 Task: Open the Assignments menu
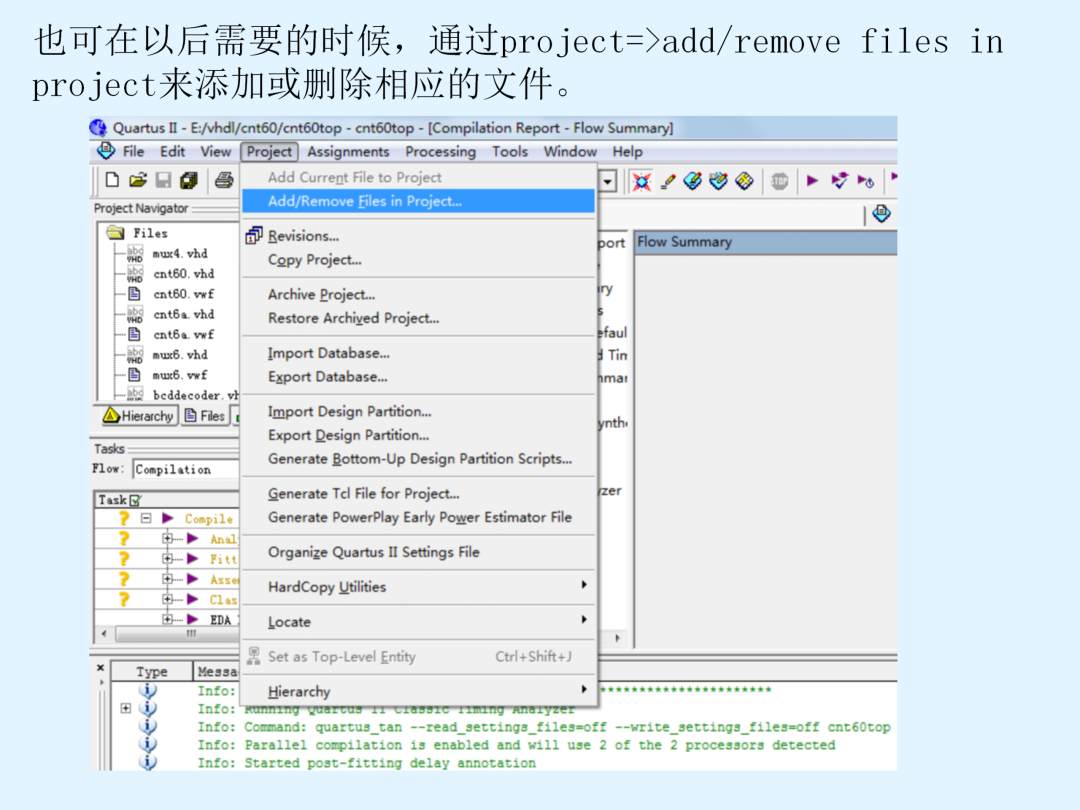348,152
